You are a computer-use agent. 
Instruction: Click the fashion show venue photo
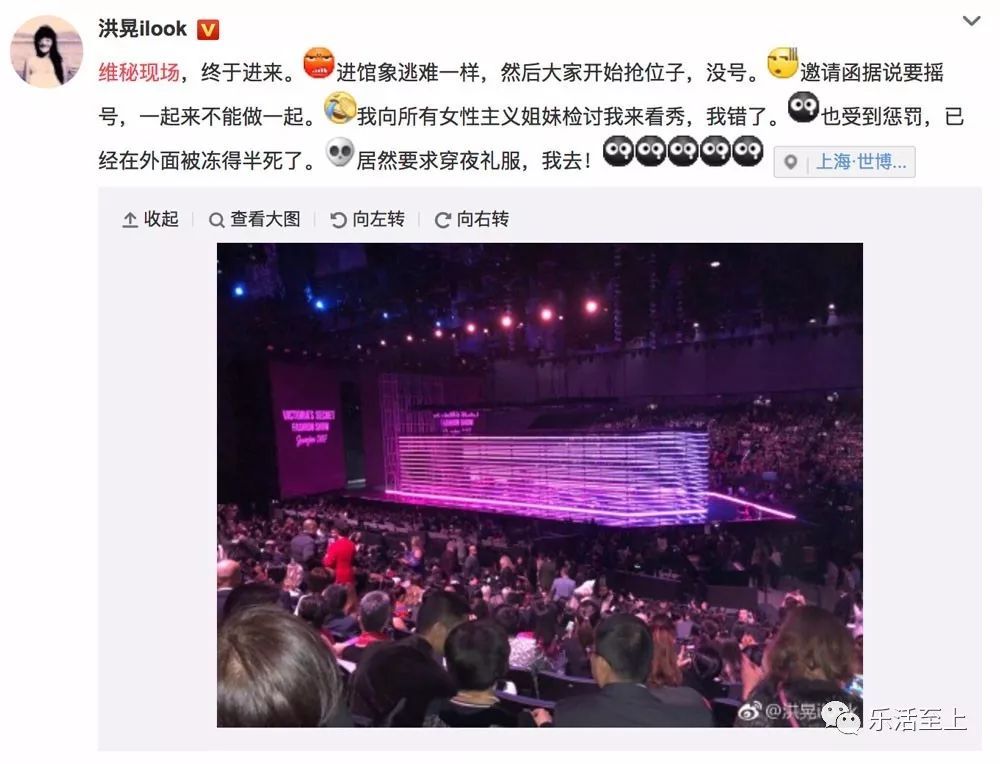click(x=540, y=485)
